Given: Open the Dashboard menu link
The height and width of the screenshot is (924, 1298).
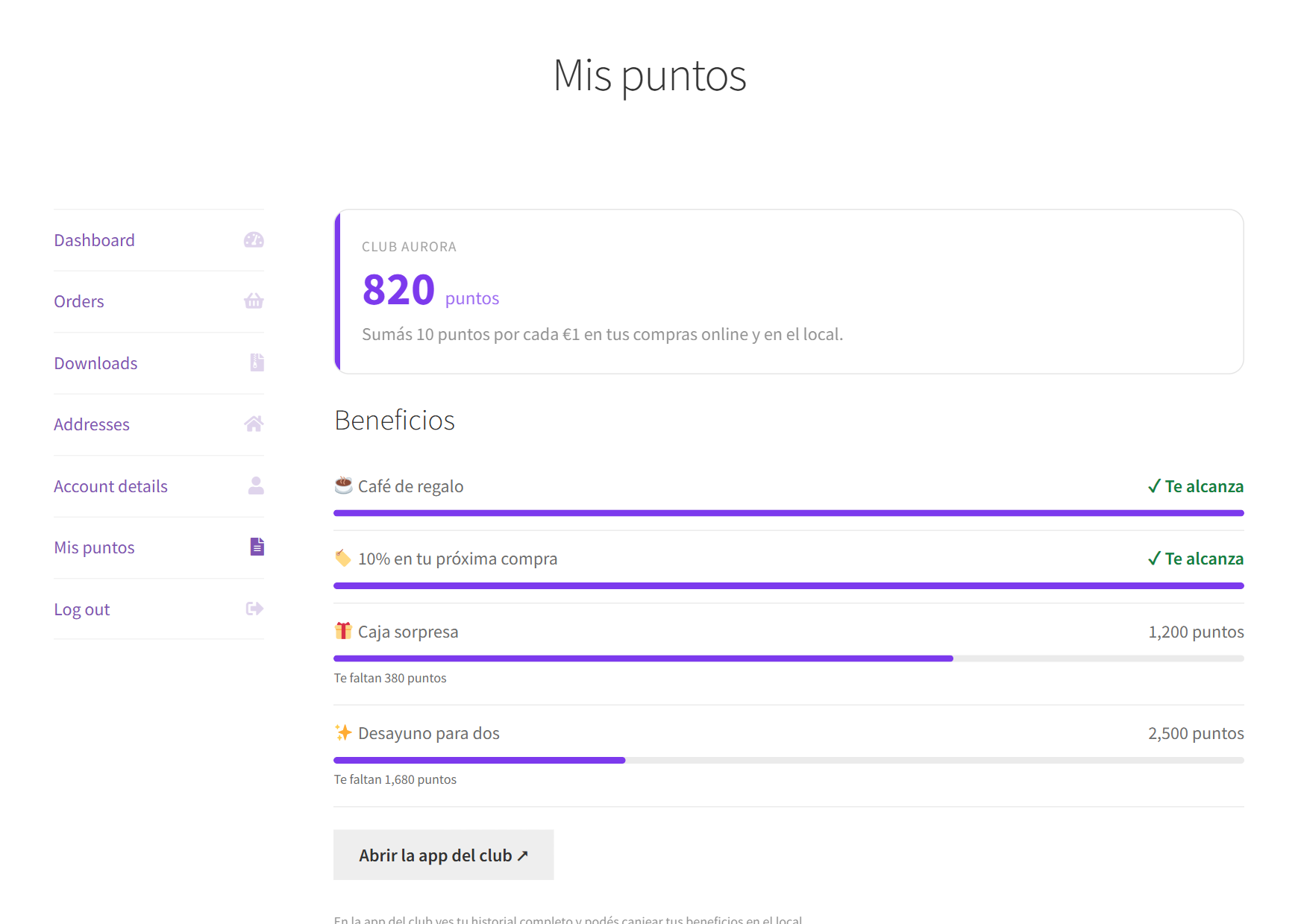Looking at the screenshot, I should [x=94, y=240].
